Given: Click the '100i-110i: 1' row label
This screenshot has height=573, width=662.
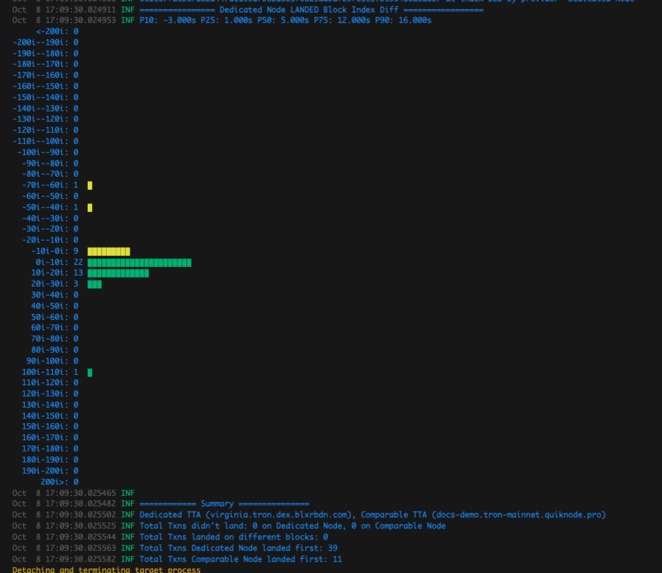Looking at the screenshot, I should [50, 372].
